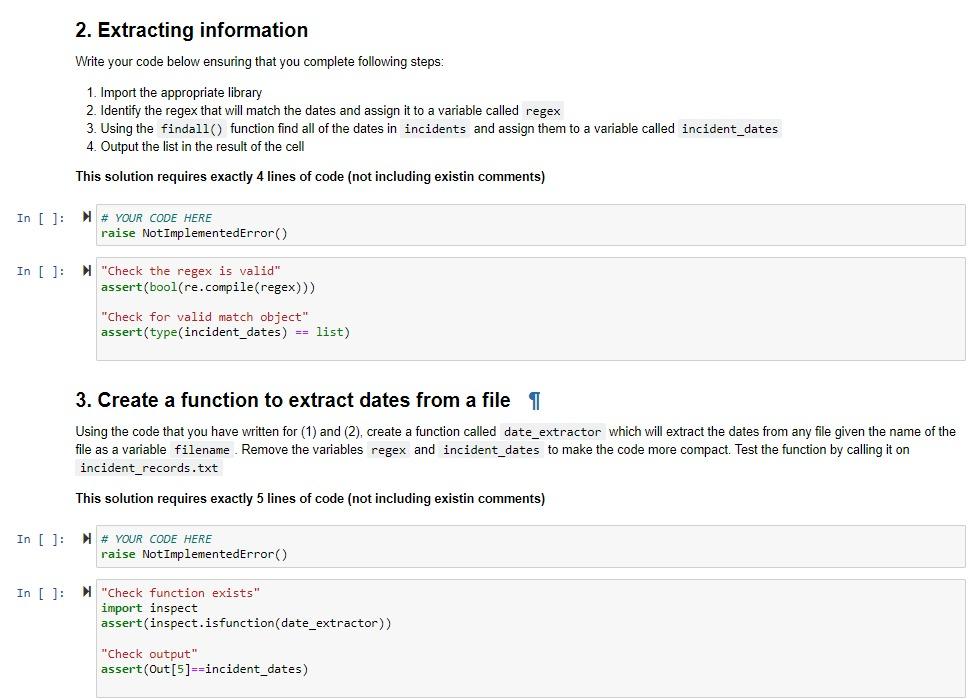Click the assert(type(incident_dates) == list) line
Image resolution: width=968 pixels, height=699 pixels.
(225, 331)
